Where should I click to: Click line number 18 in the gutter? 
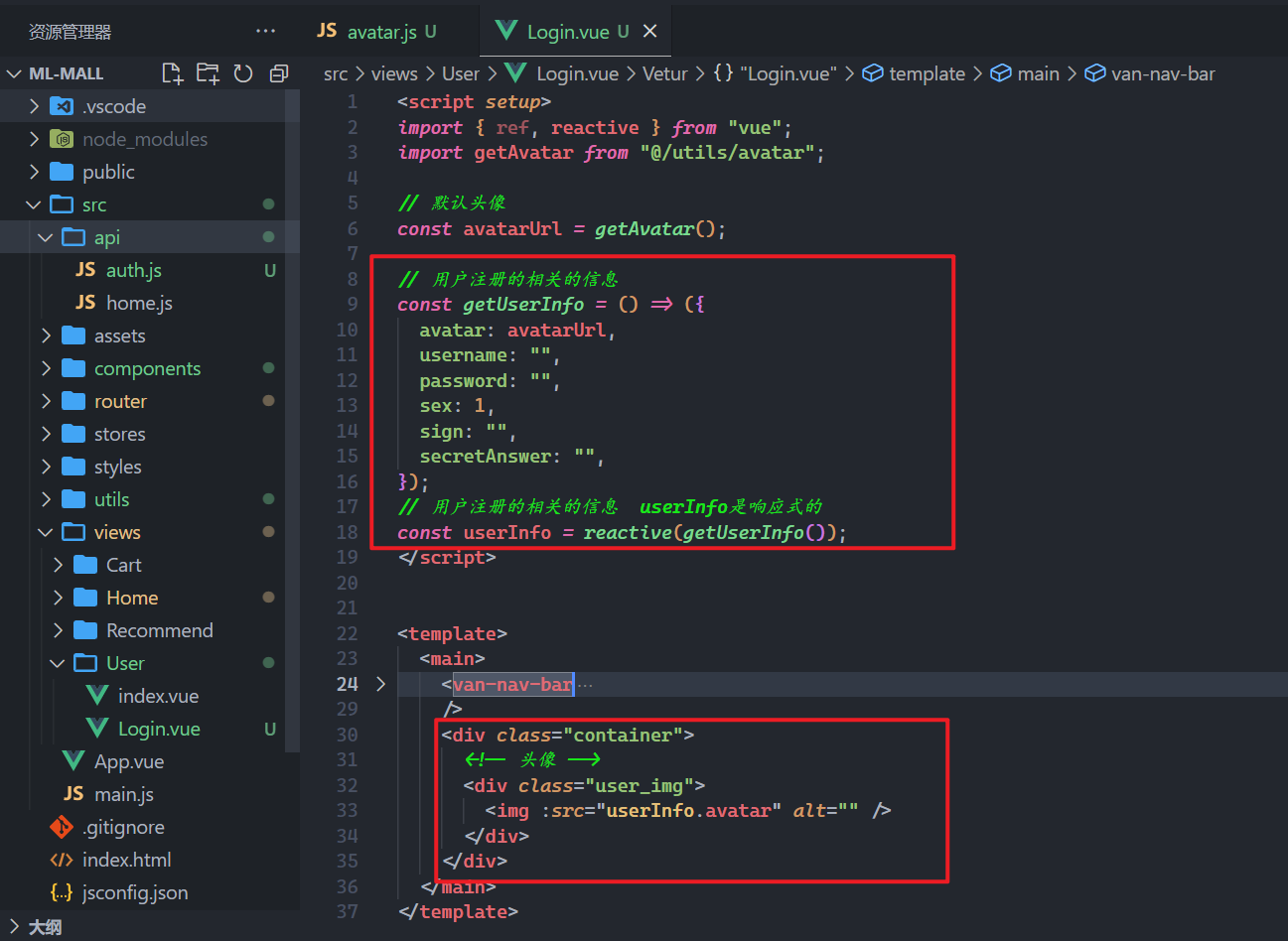[347, 532]
